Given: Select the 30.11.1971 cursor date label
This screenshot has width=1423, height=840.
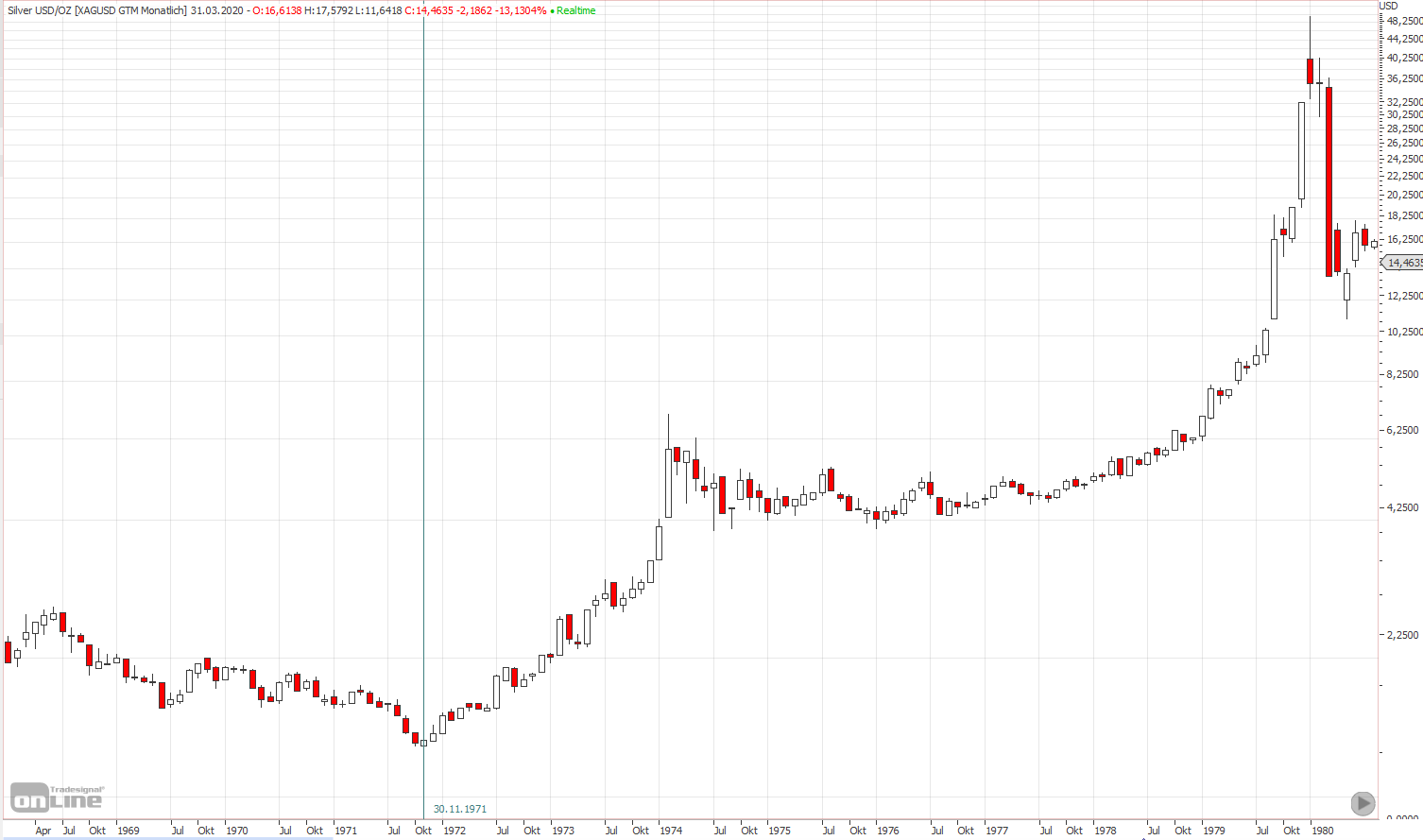Looking at the screenshot, I should (460, 809).
